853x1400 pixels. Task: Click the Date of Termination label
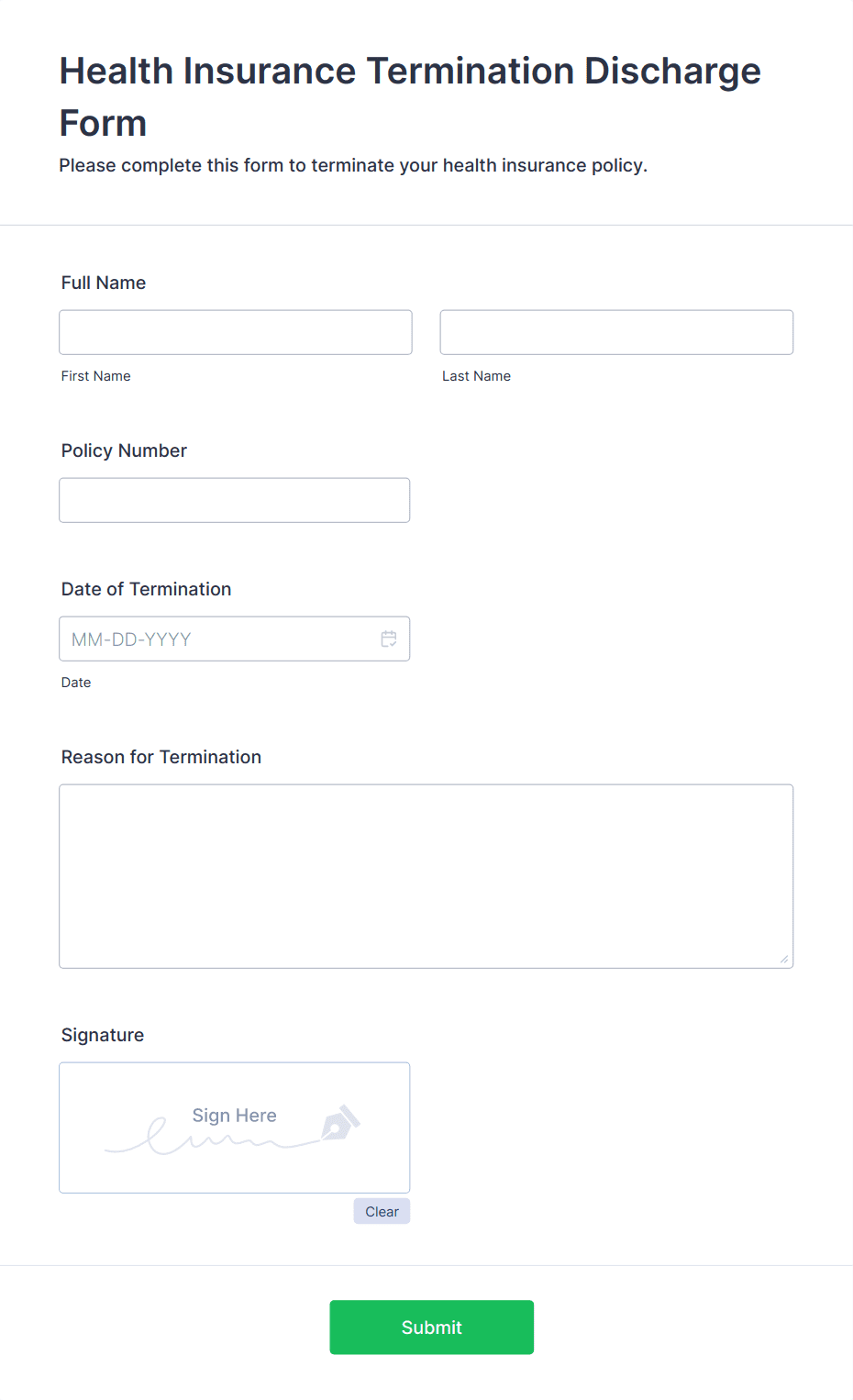(x=147, y=589)
